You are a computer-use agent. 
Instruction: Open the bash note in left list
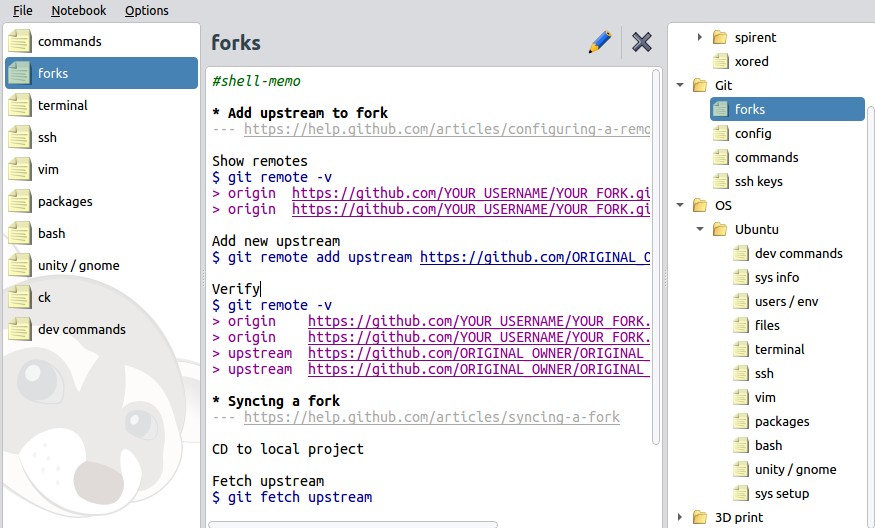[102, 233]
